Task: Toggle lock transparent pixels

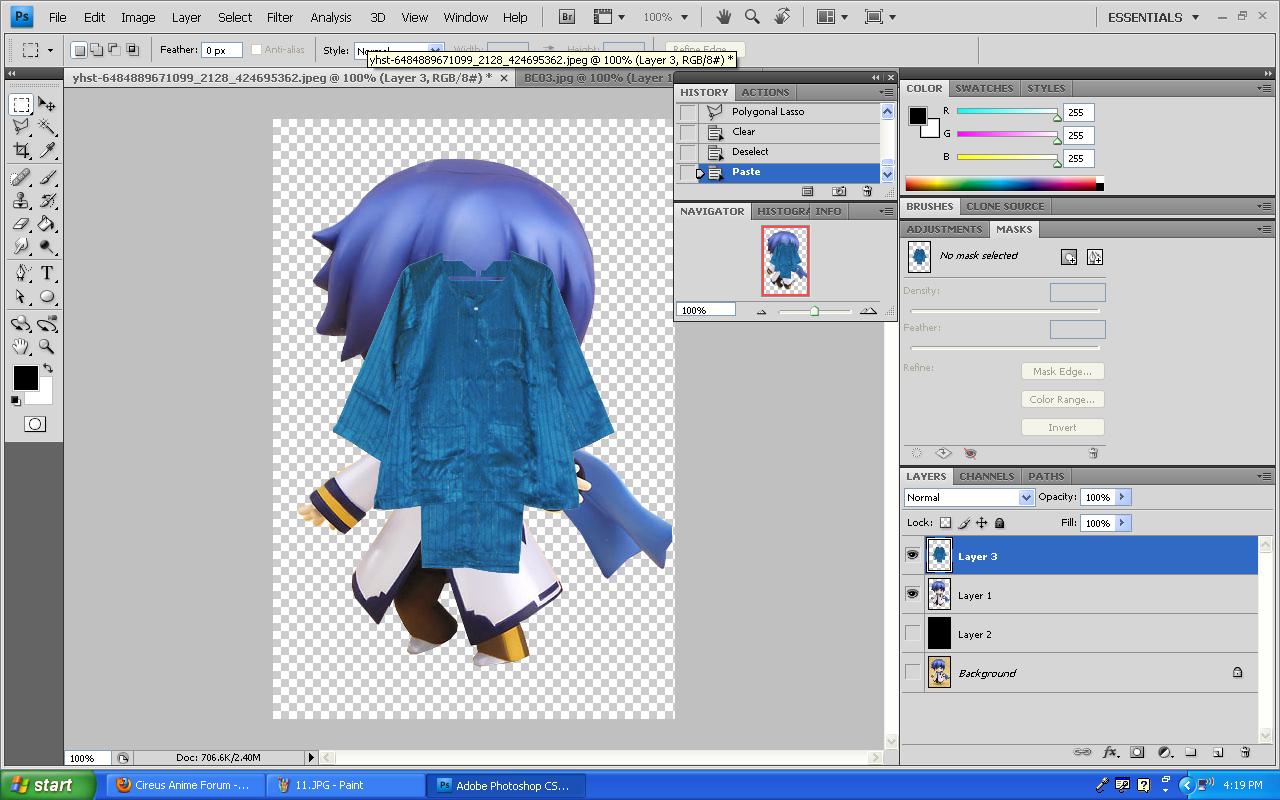Action: tap(945, 523)
